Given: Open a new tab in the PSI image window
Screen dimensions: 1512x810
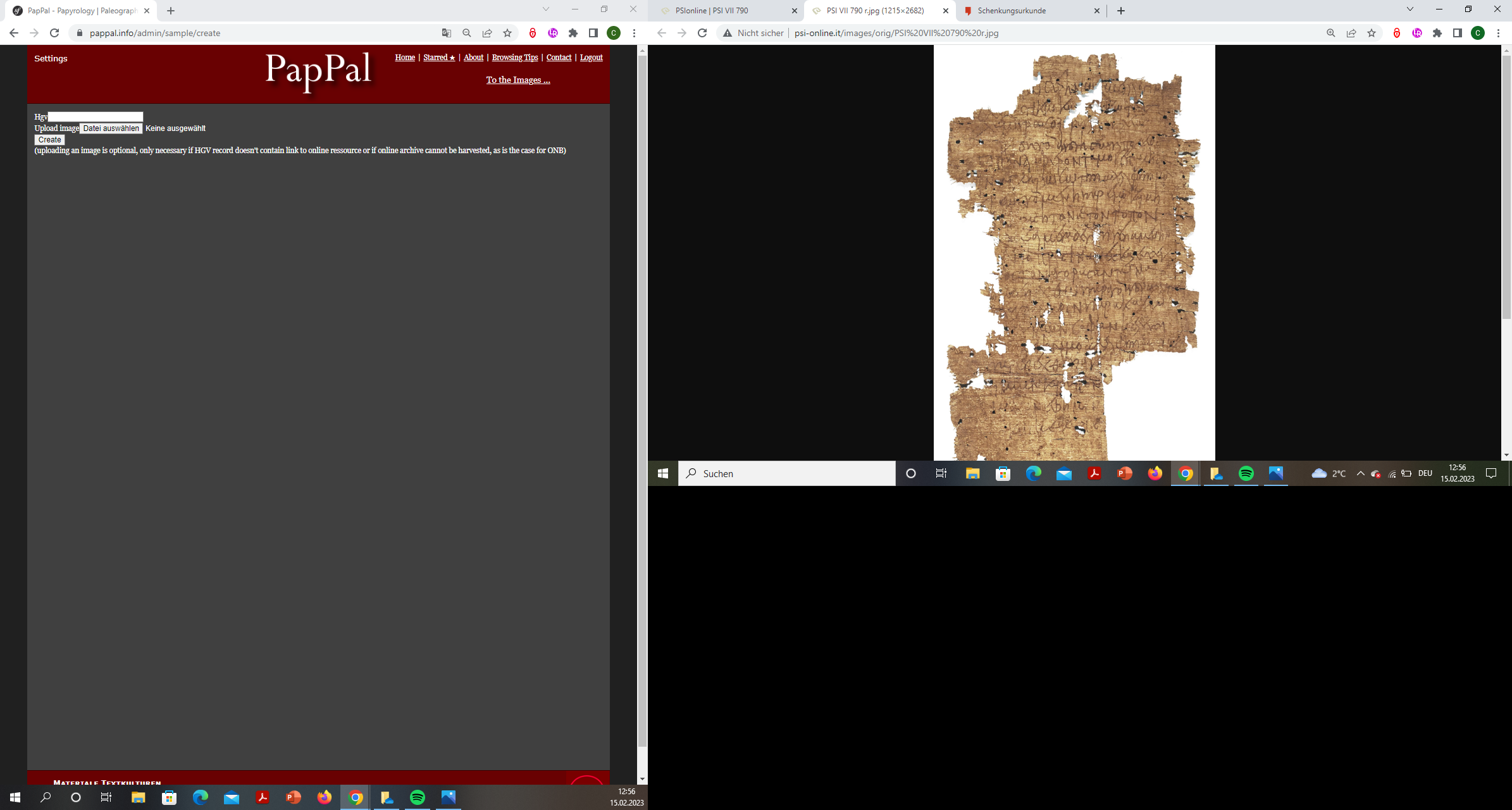Looking at the screenshot, I should (1121, 11).
